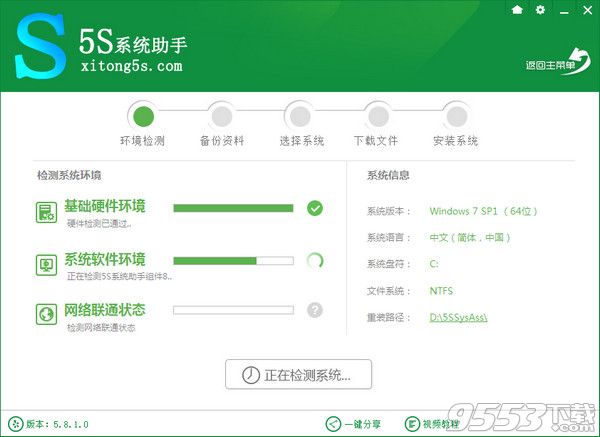
Task: Click the 版本: 5.8.1.0 version text
Action: click(x=57, y=424)
